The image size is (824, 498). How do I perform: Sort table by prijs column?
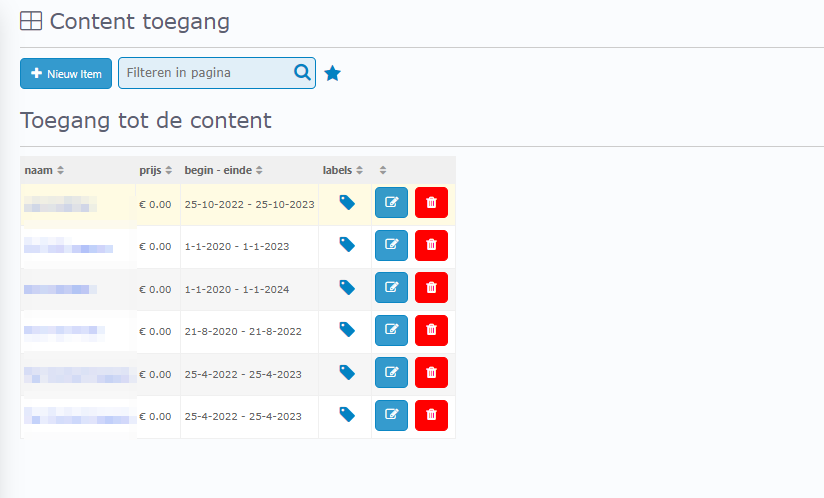(x=155, y=170)
